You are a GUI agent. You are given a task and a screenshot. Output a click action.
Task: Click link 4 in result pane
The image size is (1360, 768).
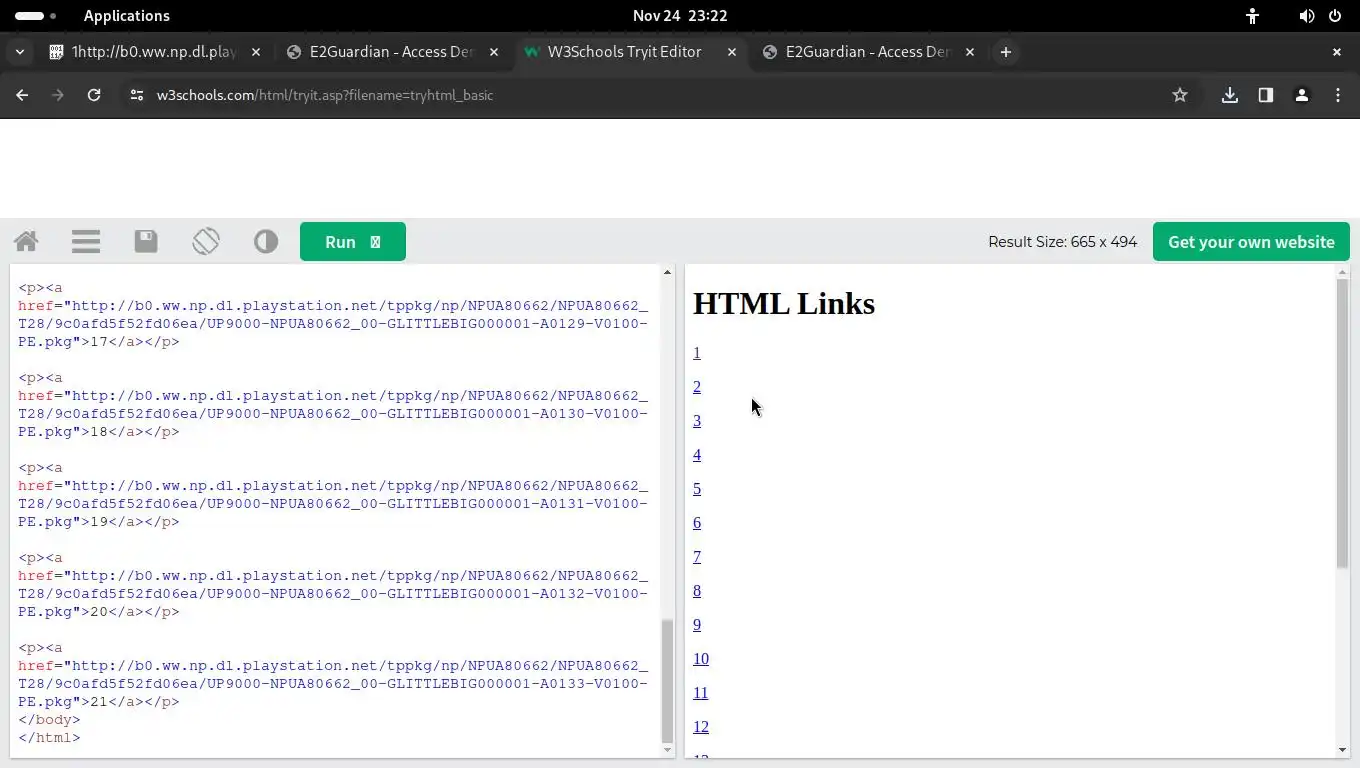(x=697, y=455)
